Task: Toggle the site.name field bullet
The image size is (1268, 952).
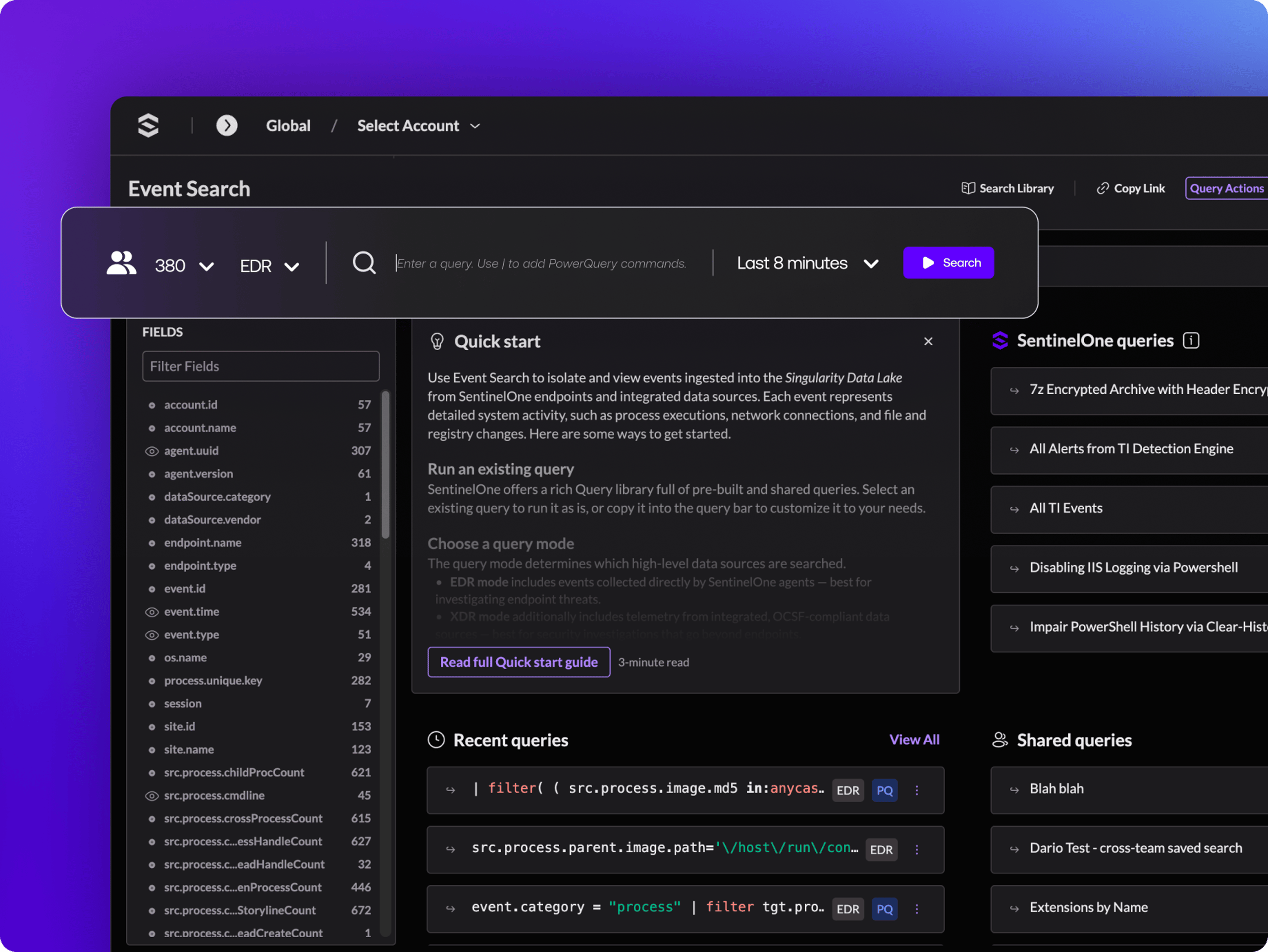Action: pos(152,750)
